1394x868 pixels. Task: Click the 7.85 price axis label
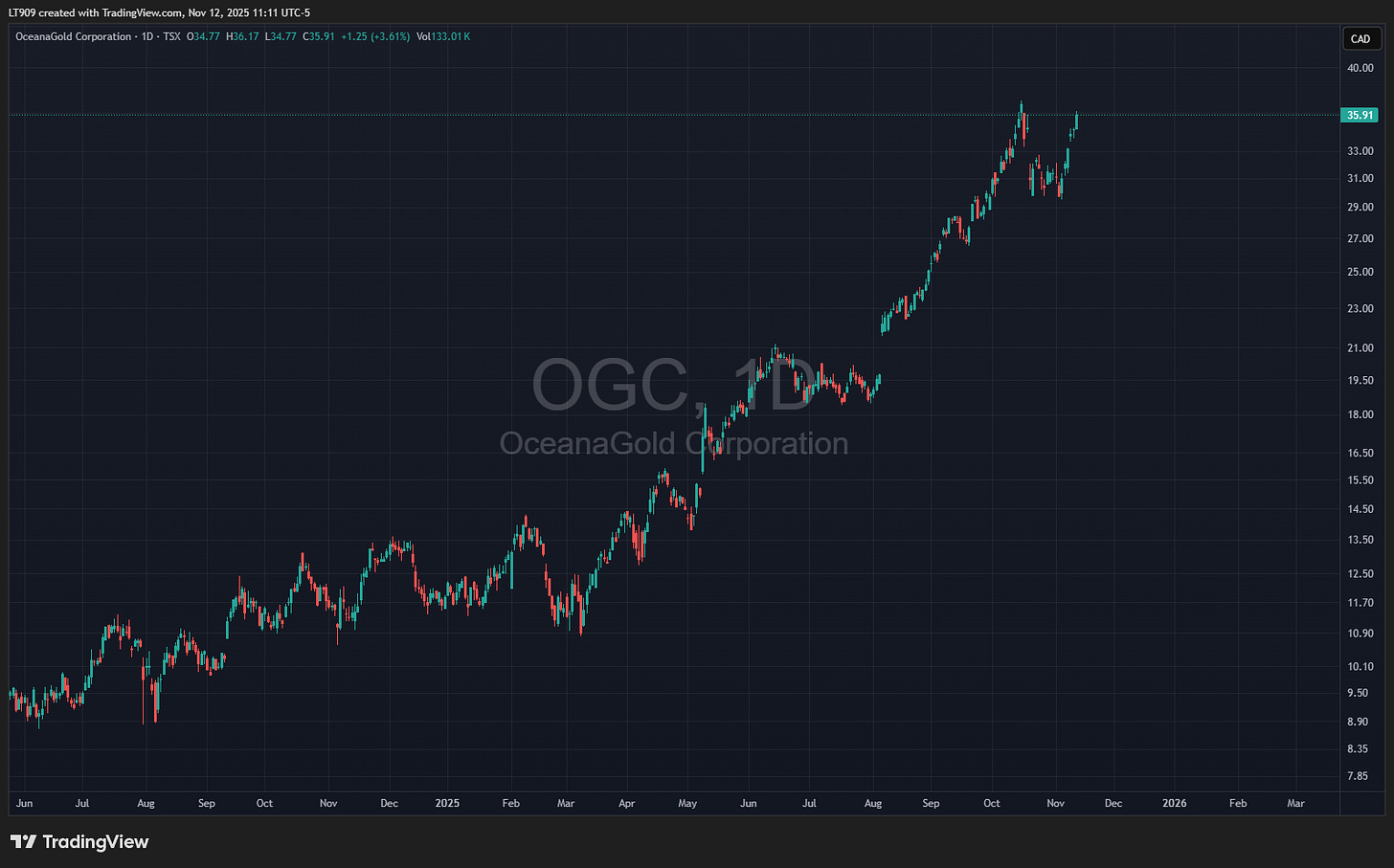(1359, 776)
